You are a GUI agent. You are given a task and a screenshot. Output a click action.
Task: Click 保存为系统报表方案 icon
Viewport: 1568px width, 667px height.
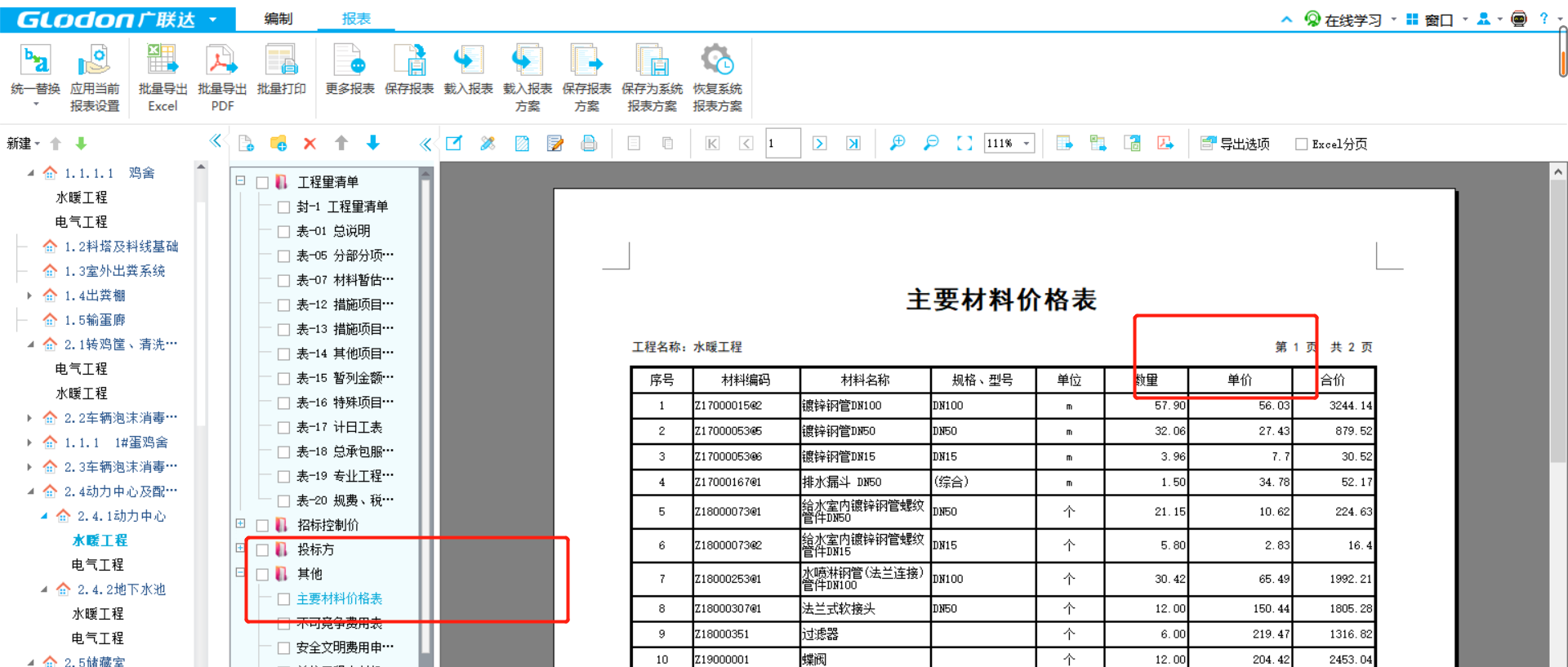[652, 60]
